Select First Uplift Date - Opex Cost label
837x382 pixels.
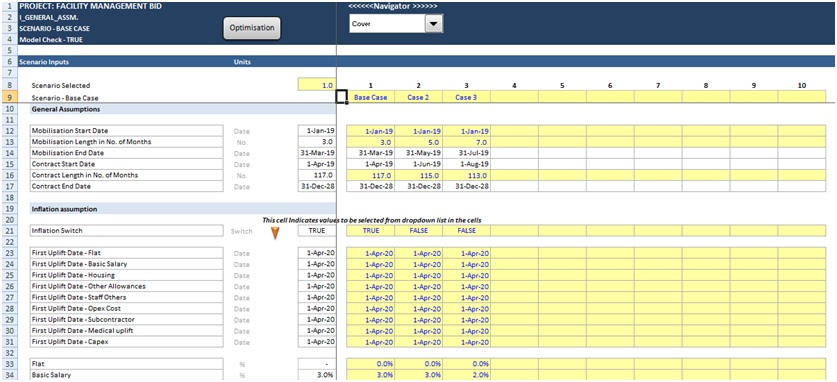click(x=127, y=308)
